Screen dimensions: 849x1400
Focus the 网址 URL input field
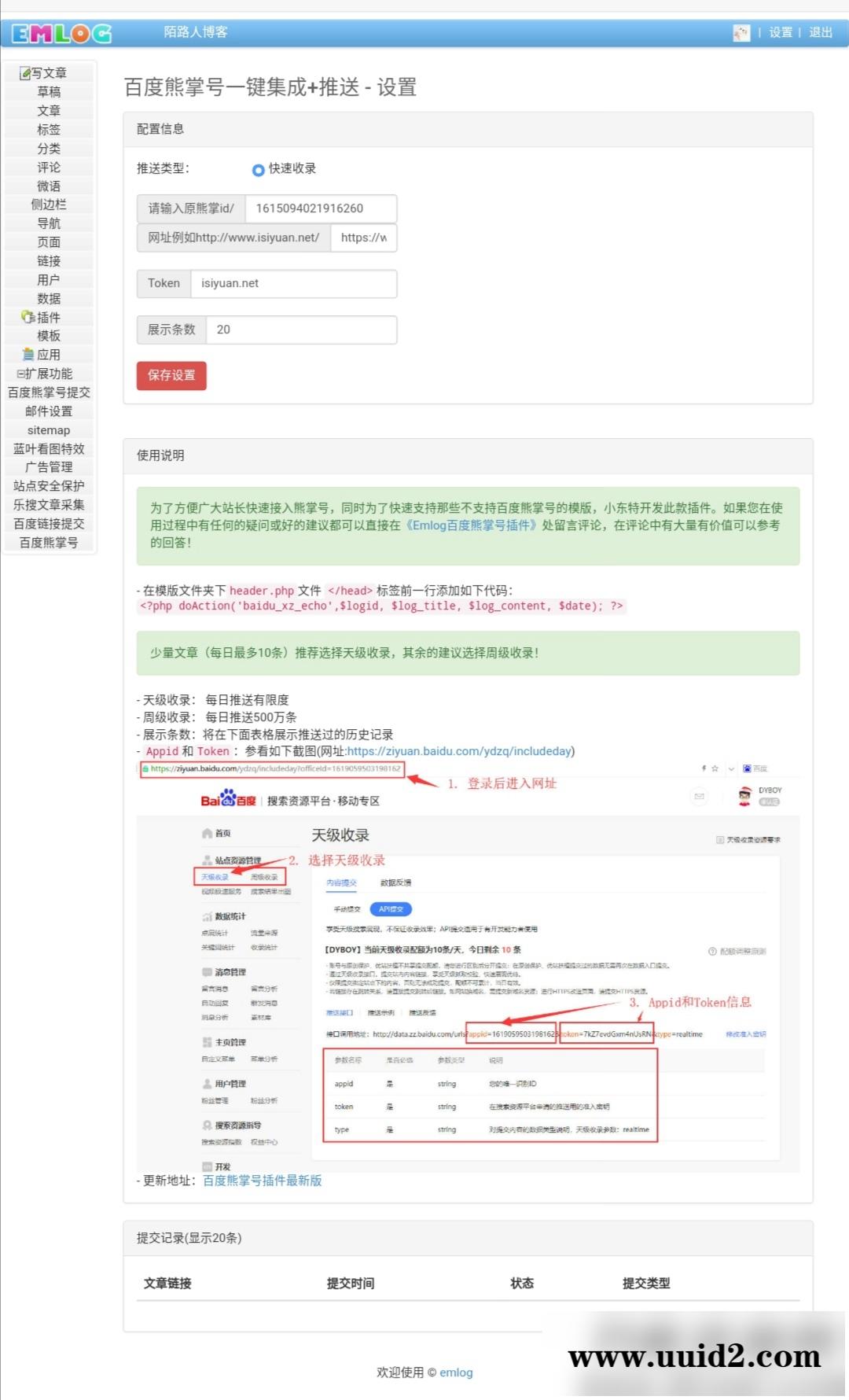364,238
